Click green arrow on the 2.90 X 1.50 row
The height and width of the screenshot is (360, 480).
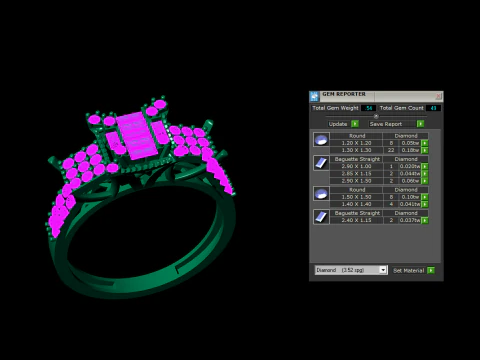[425, 181]
